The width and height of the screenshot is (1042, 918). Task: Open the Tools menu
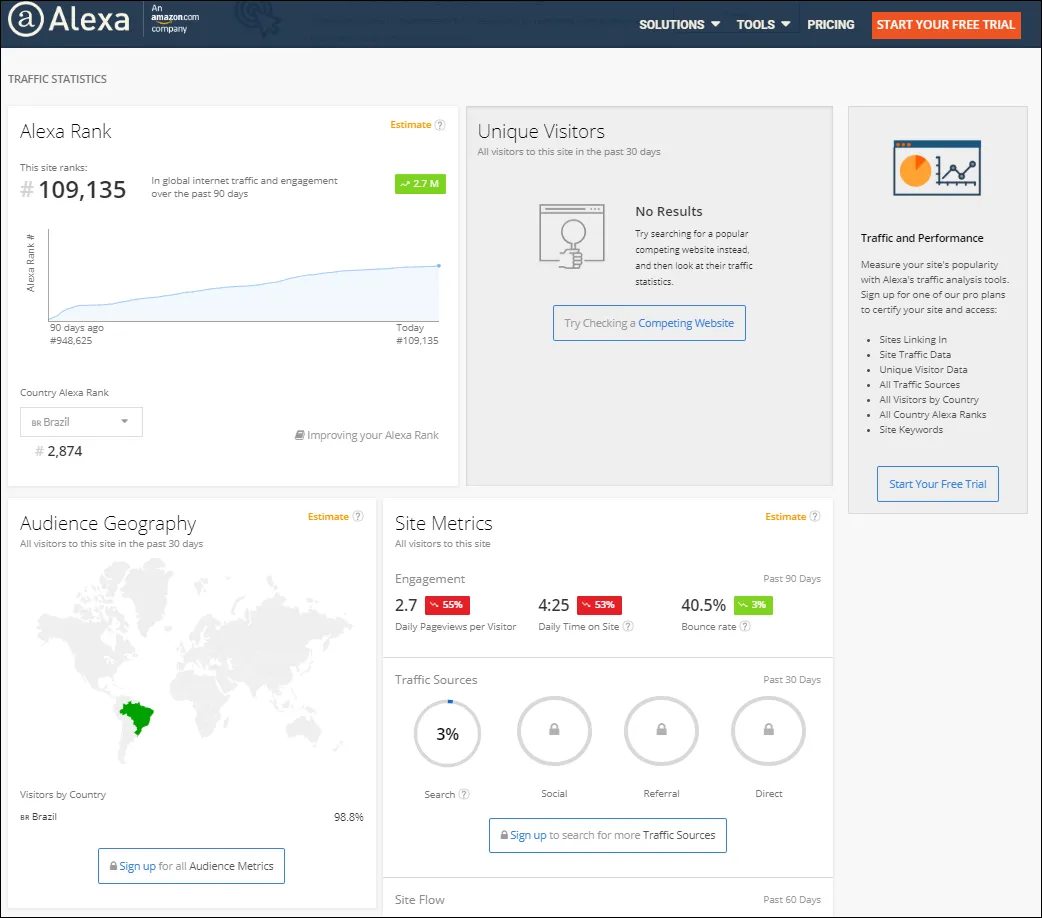[x=763, y=25]
